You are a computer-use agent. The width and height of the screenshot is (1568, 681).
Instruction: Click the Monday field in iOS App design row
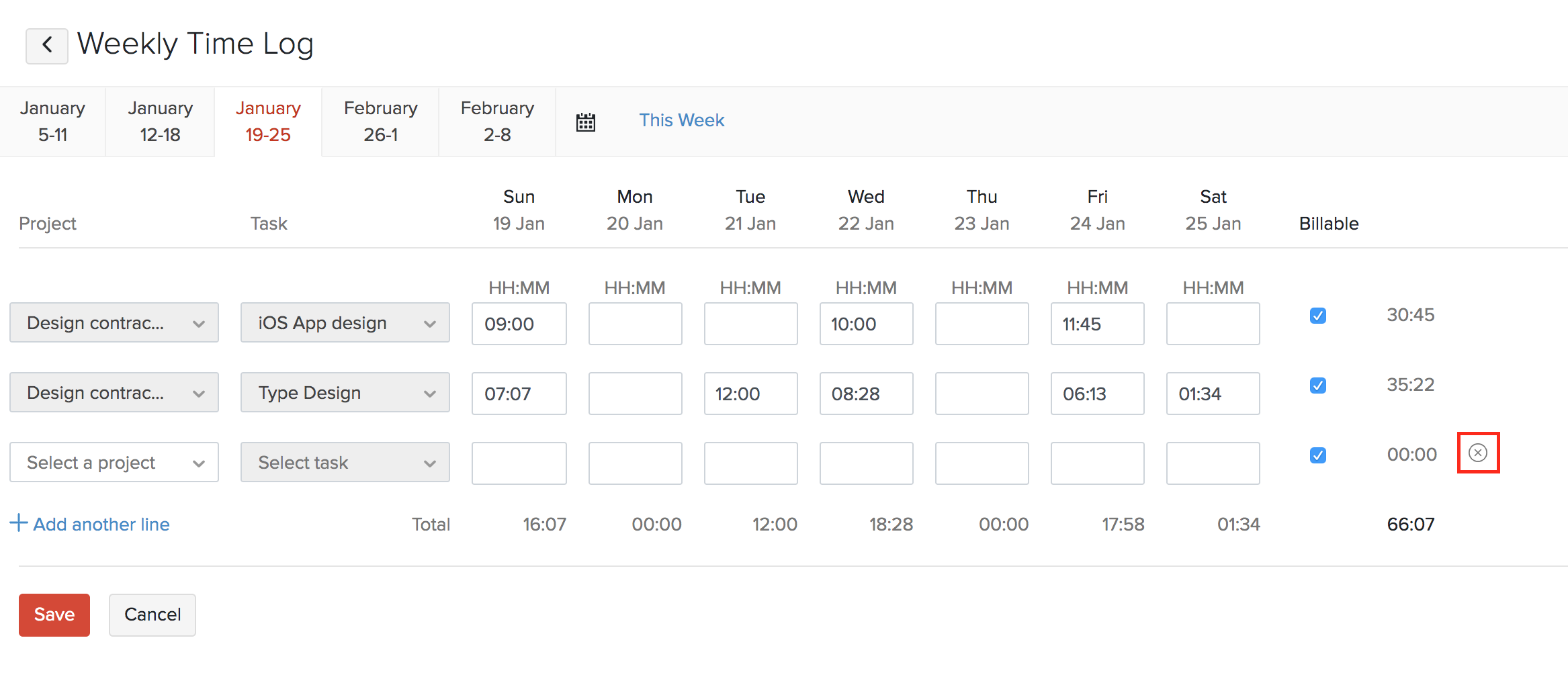pyautogui.click(x=635, y=324)
